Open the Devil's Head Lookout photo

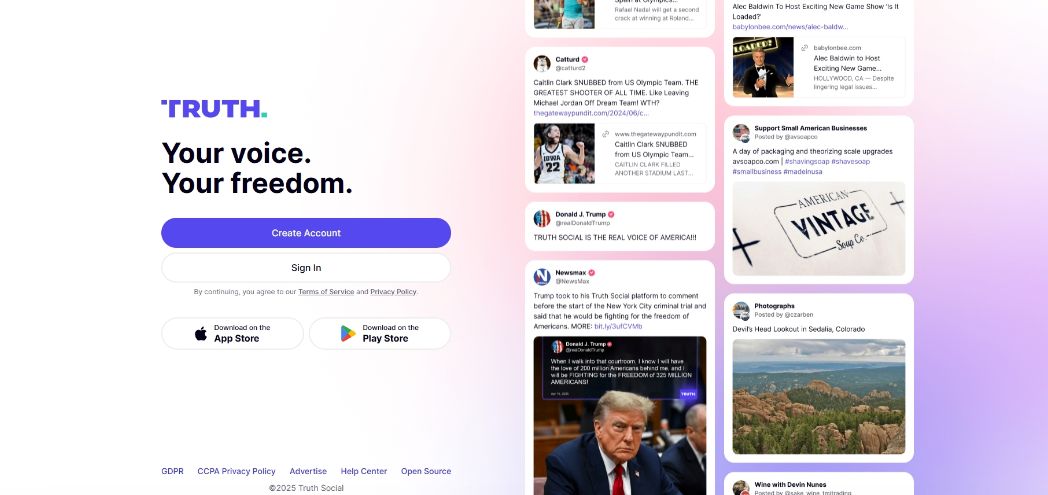pos(819,397)
